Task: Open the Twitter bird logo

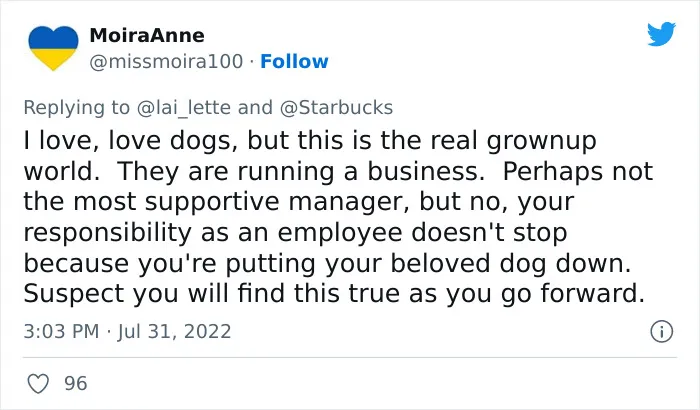Action: point(661,33)
